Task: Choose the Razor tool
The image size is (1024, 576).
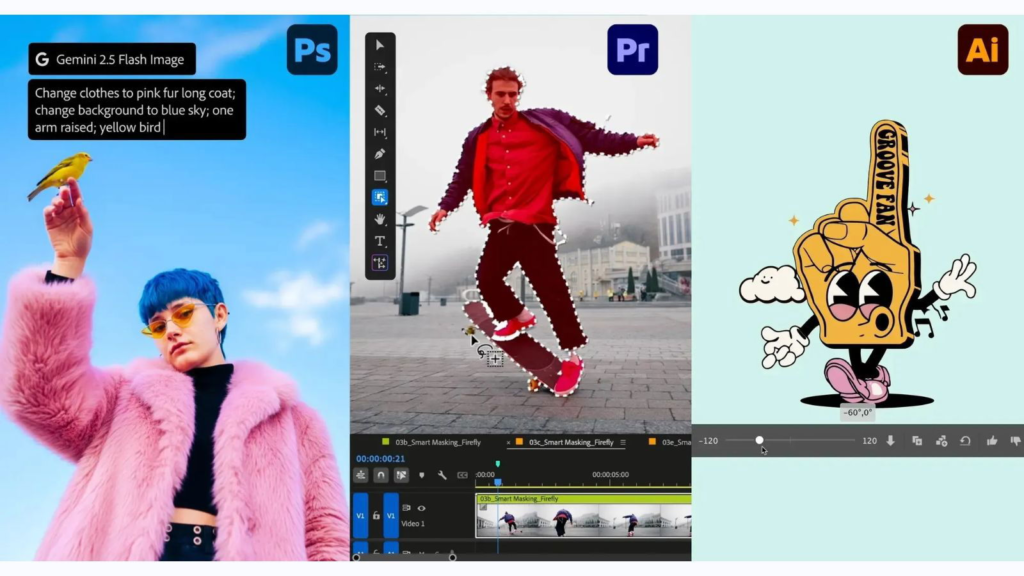Action: pos(380,110)
